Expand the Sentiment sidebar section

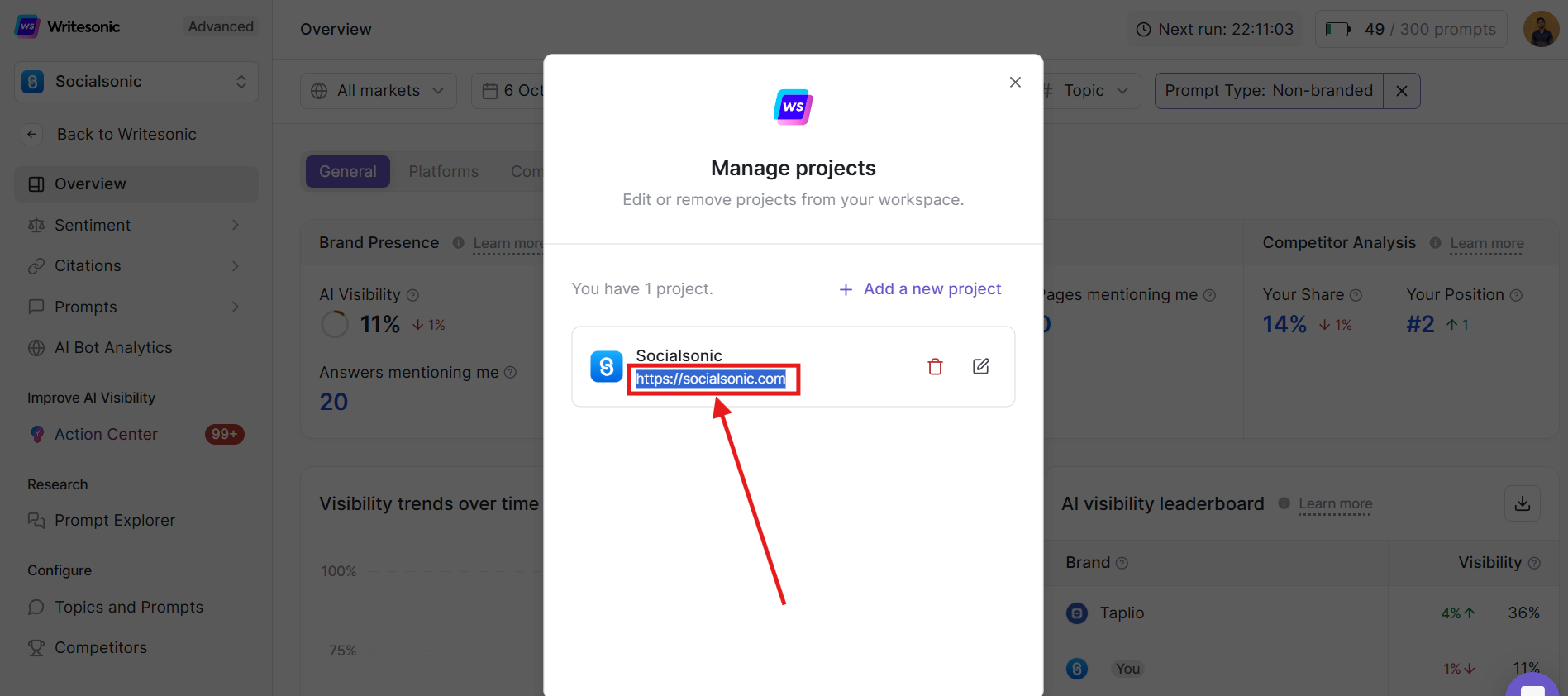[x=235, y=225]
